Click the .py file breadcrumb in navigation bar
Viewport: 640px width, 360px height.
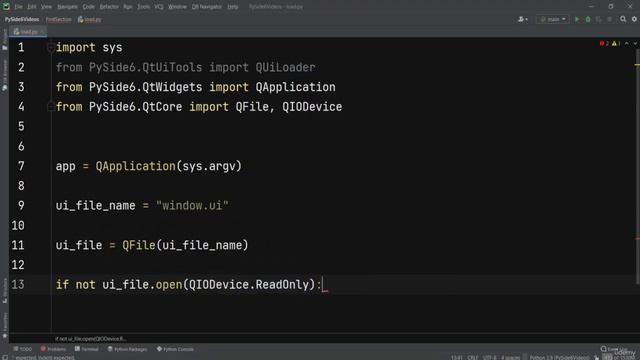pyautogui.click(x=90, y=19)
